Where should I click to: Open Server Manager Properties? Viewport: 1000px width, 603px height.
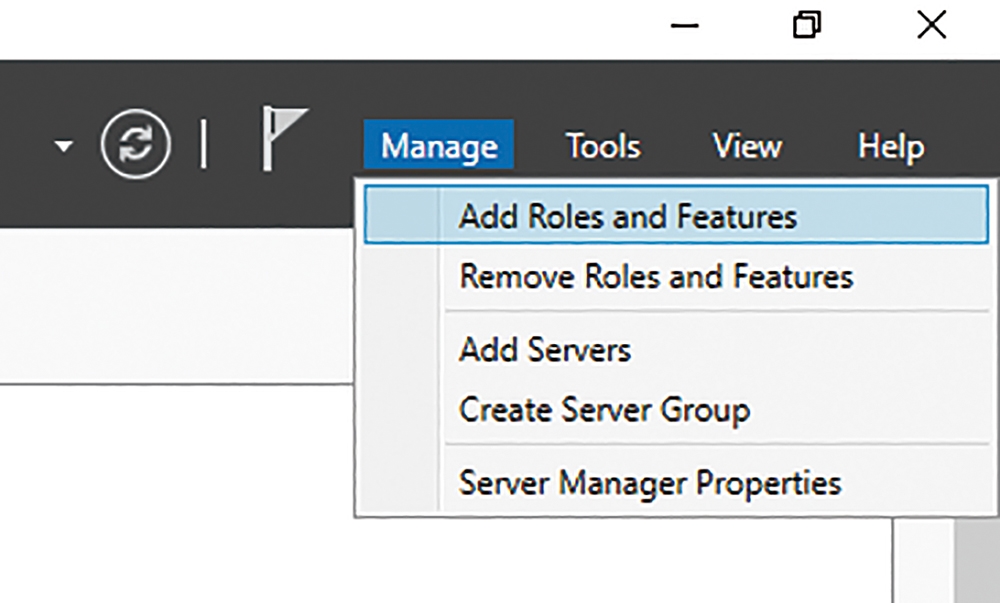[677, 483]
